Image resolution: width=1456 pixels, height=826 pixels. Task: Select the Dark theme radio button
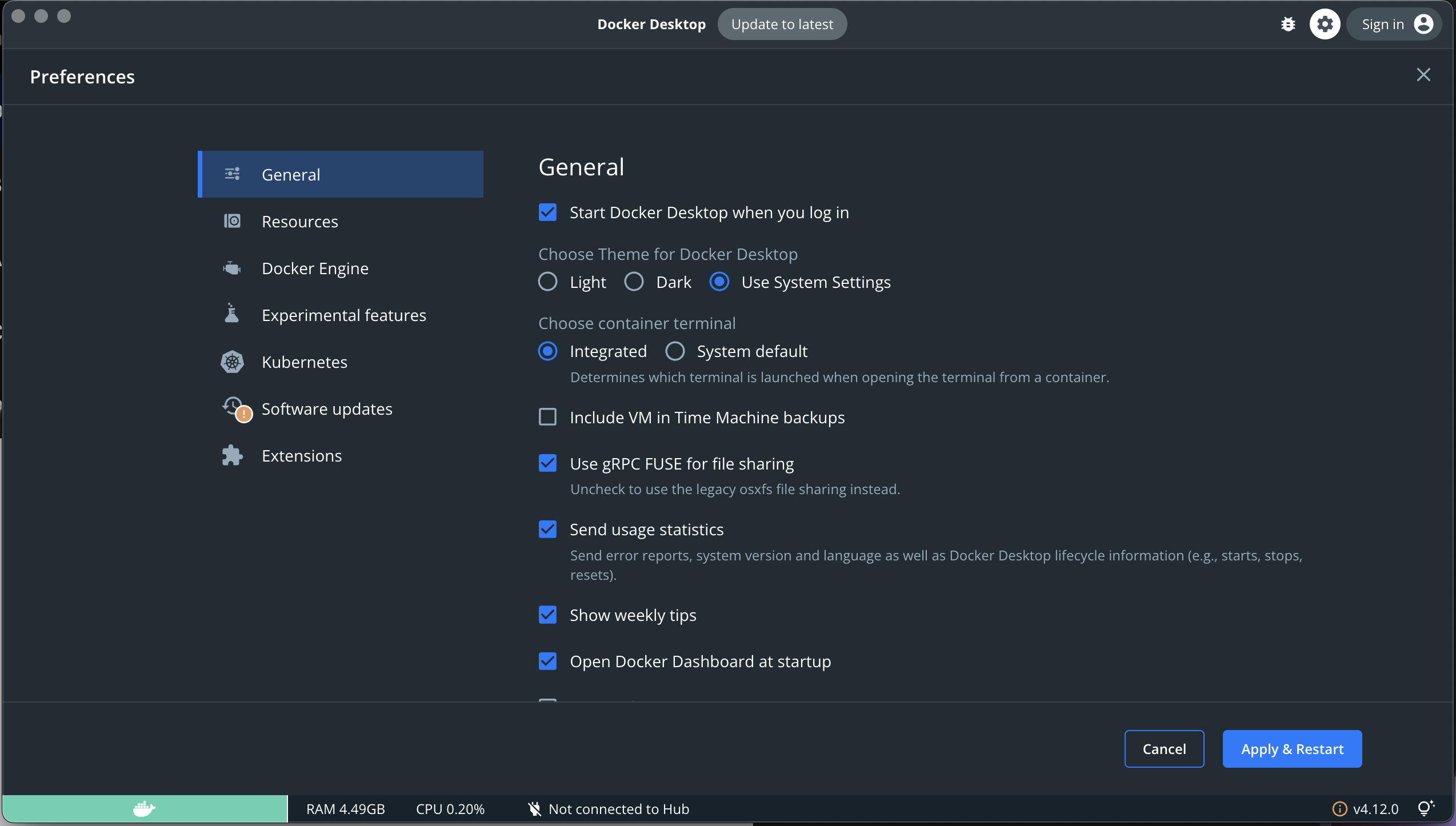634,282
